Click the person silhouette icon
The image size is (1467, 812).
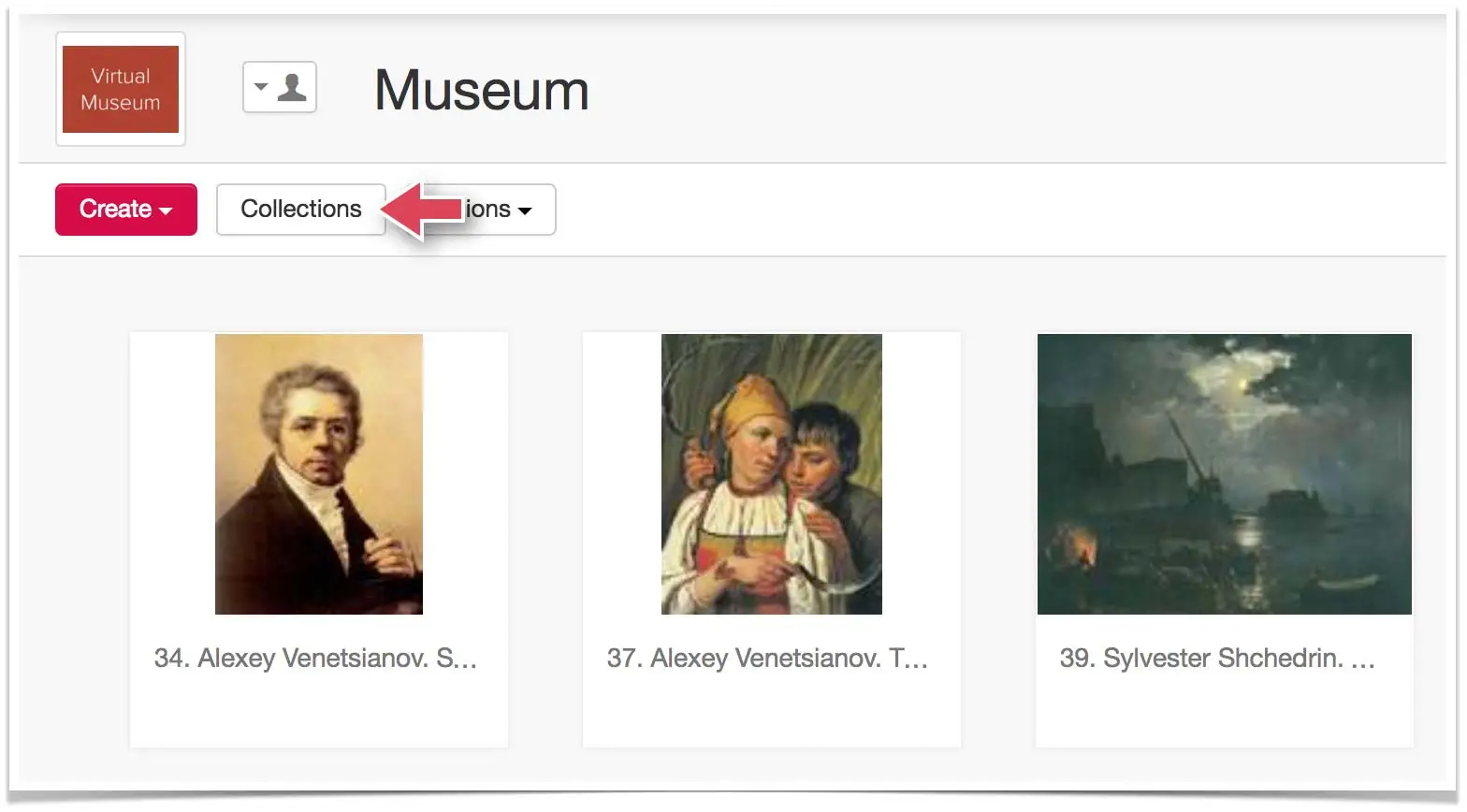click(x=292, y=87)
